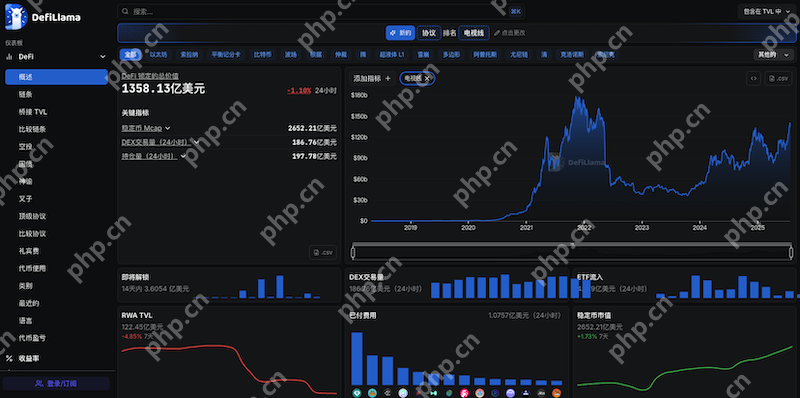Image resolution: width=800 pixels, height=398 pixels.
Task: Select the 以太坊 chain filter
Action: (x=158, y=55)
